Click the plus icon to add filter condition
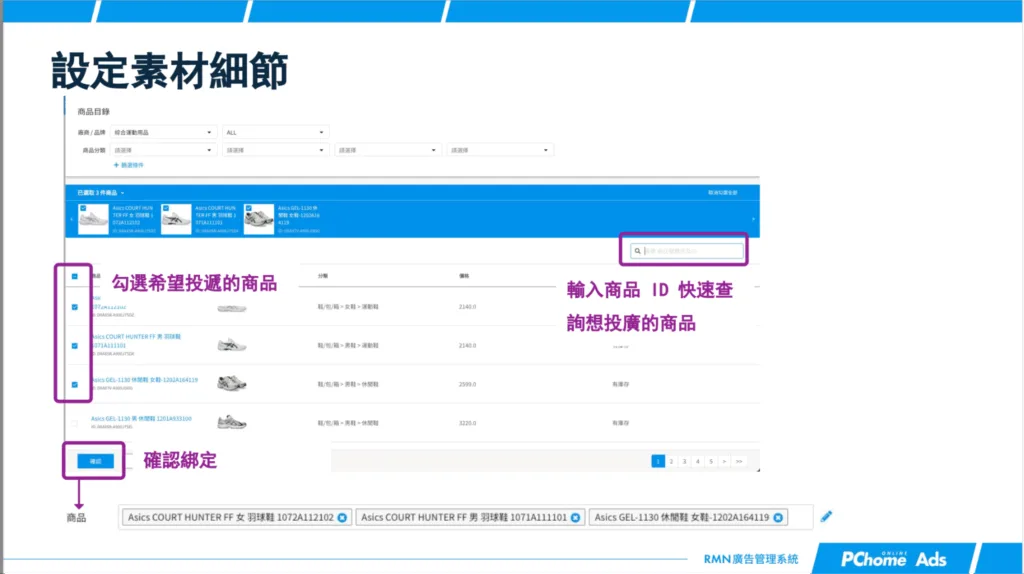 tap(116, 165)
